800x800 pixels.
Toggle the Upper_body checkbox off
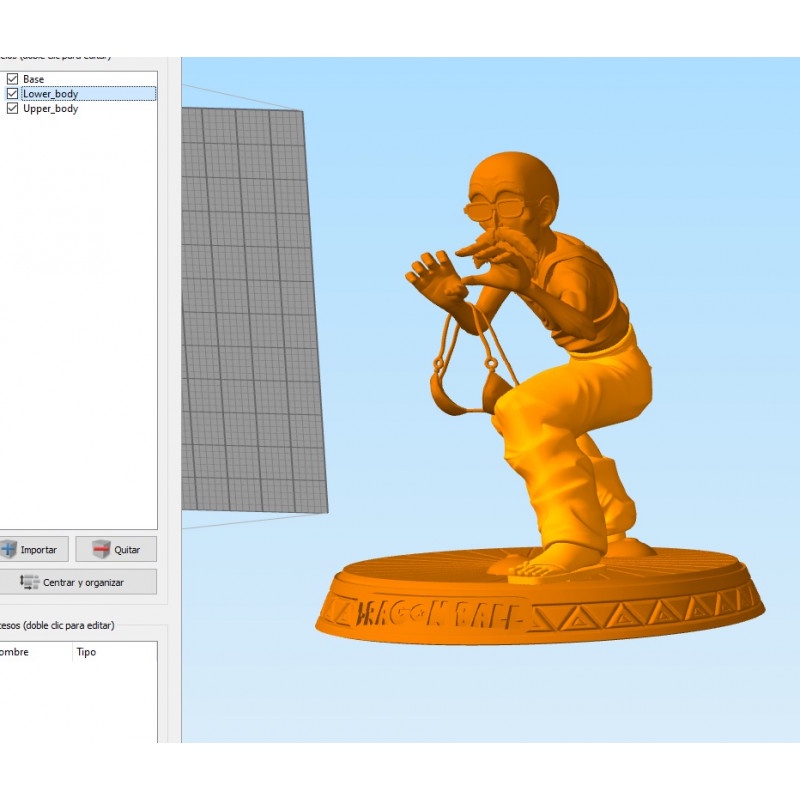[x=12, y=108]
